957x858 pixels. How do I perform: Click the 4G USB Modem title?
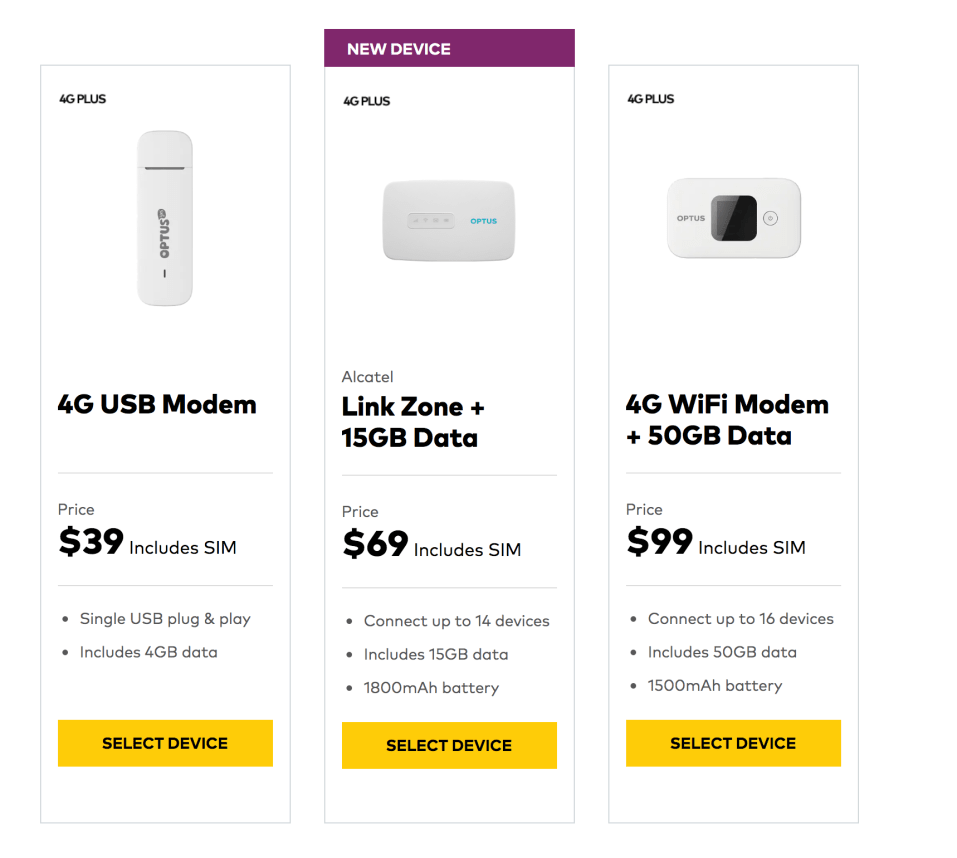156,404
